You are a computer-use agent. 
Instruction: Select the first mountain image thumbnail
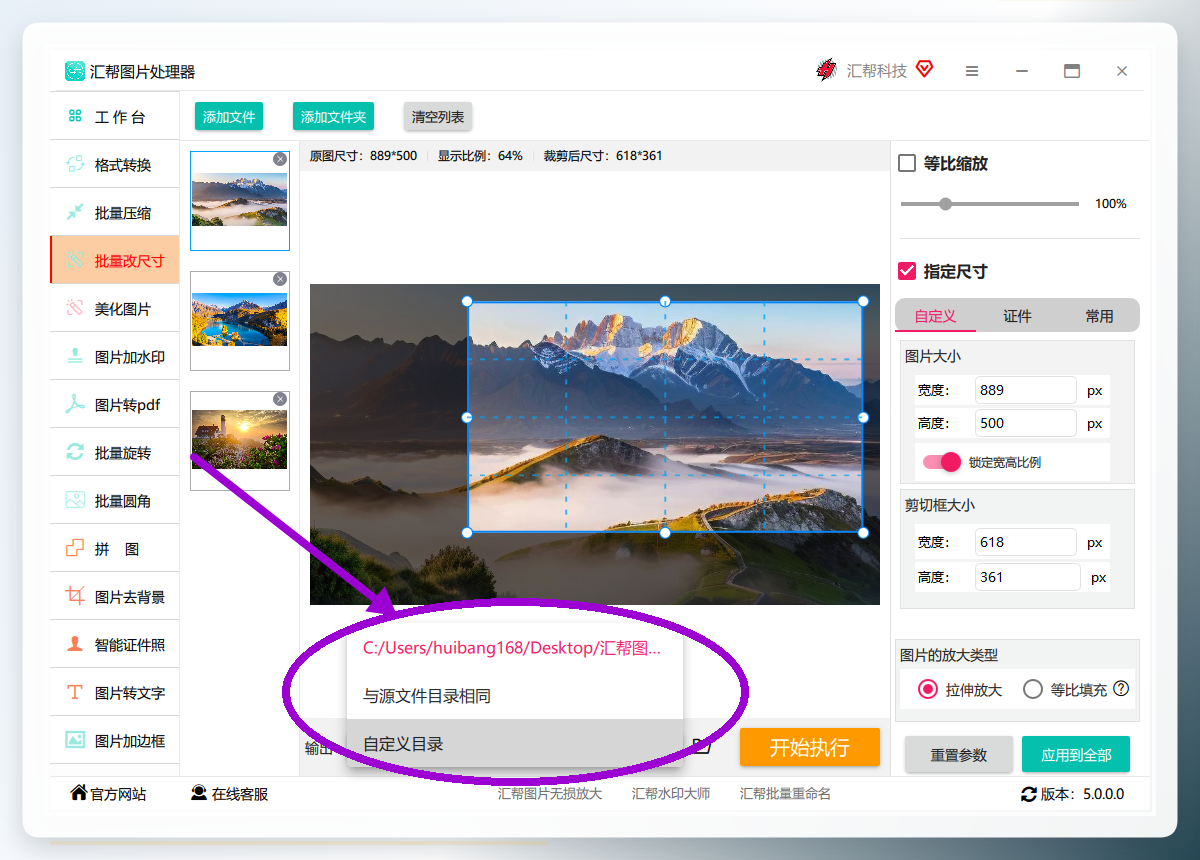(x=240, y=200)
